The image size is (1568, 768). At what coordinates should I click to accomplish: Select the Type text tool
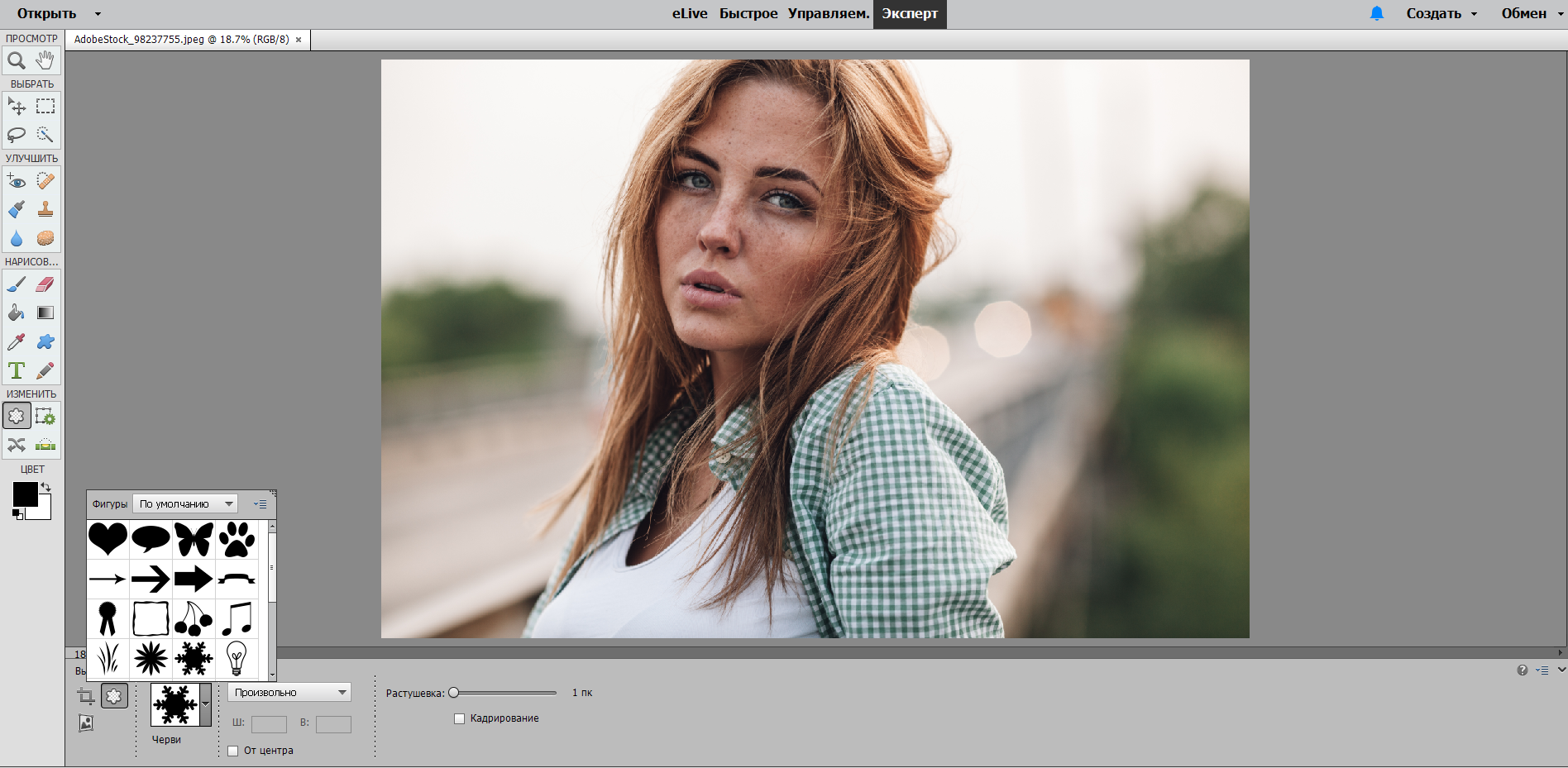pyautogui.click(x=17, y=370)
